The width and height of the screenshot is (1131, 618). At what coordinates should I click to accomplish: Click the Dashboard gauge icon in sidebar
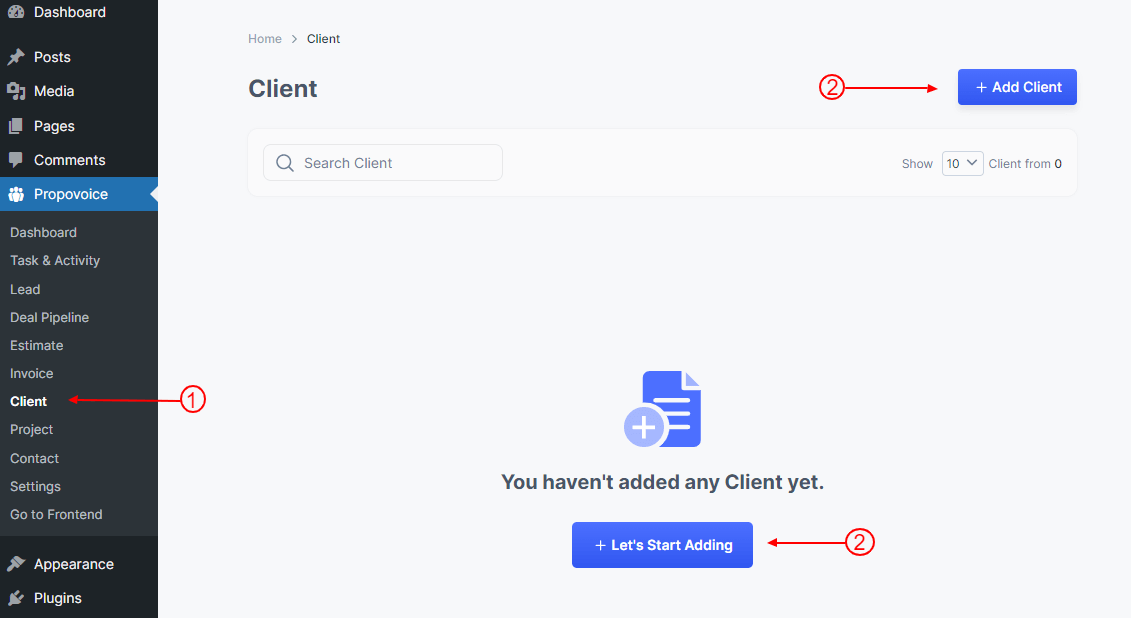[x=16, y=12]
